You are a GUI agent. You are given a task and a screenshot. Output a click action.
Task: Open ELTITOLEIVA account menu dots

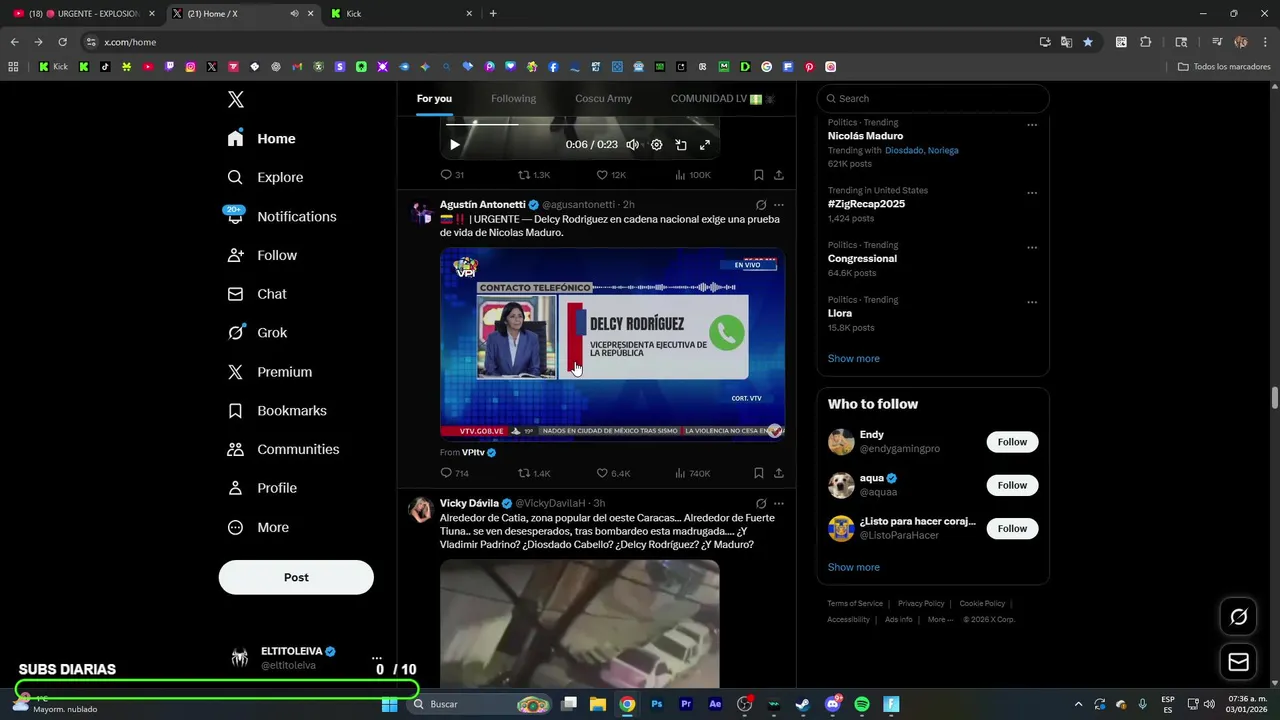pyautogui.click(x=377, y=658)
